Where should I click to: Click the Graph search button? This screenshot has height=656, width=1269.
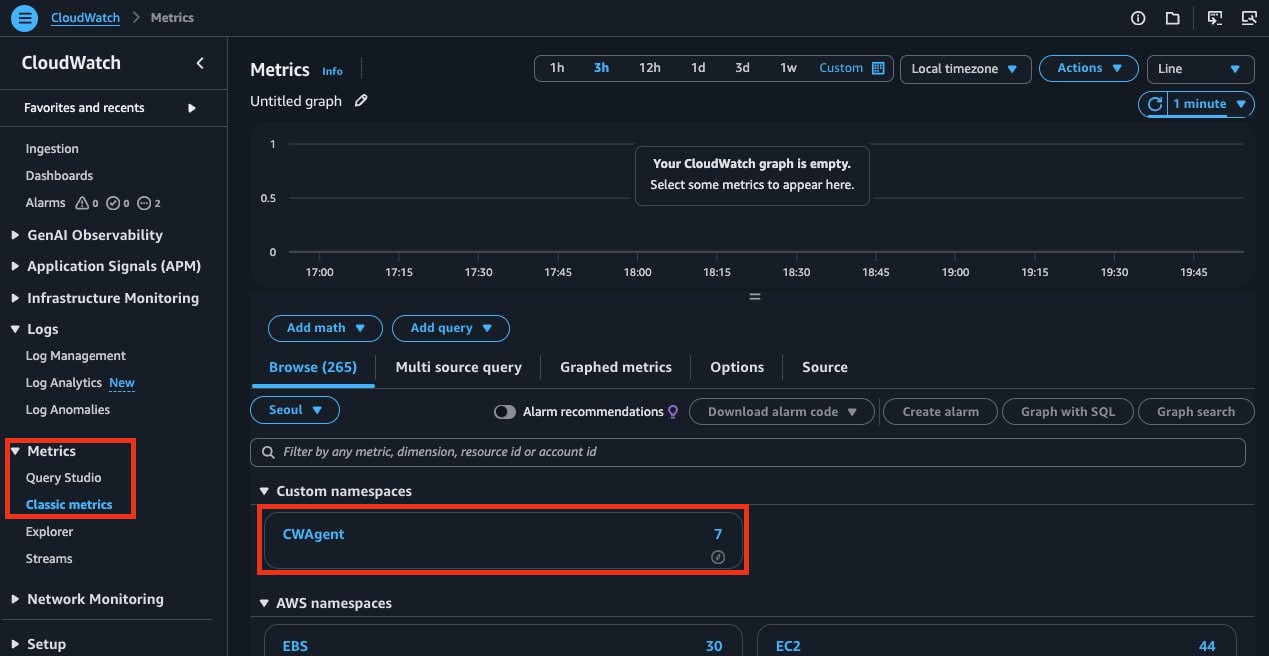[1196, 412]
